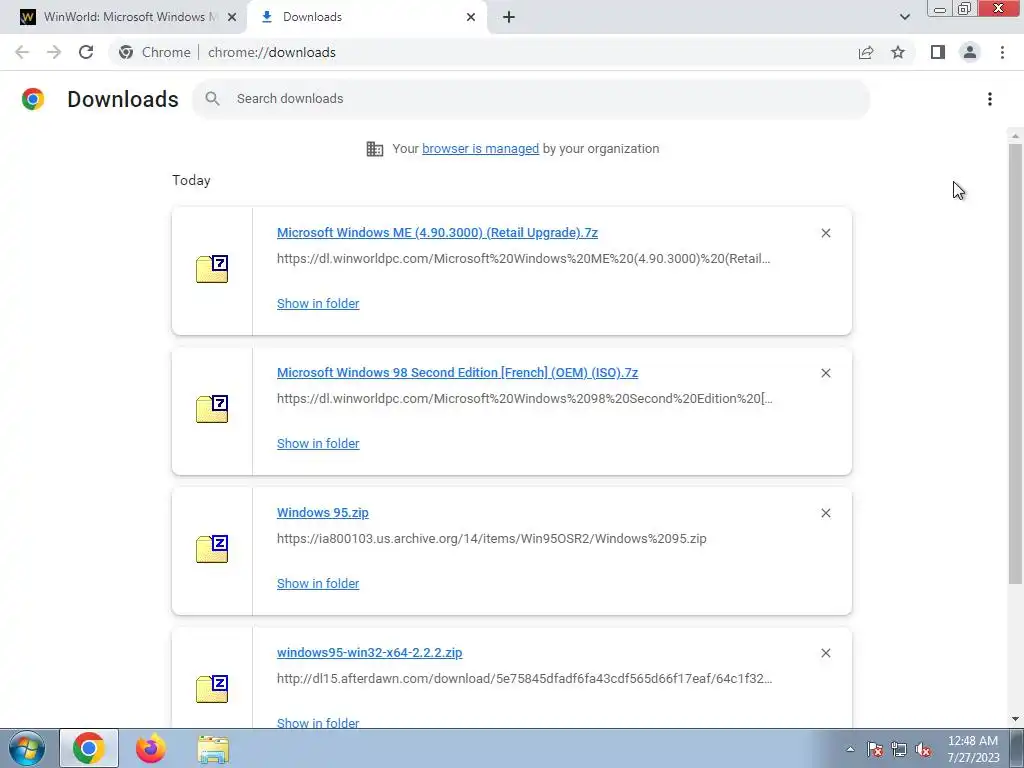
Task: Select the Downloads tab
Action: [x=366, y=17]
